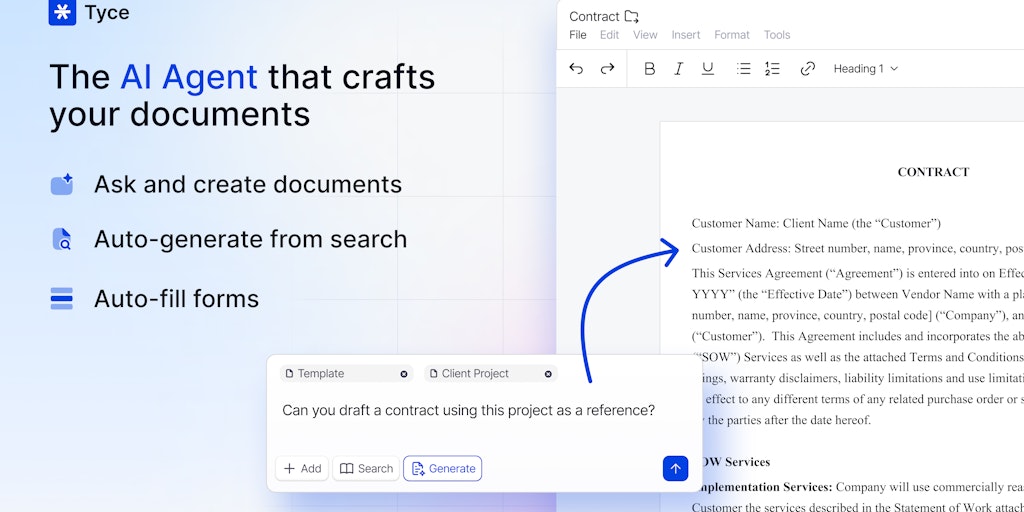Screen dimensions: 1024x512
Task: Toggle bold formatting
Action: (649, 69)
